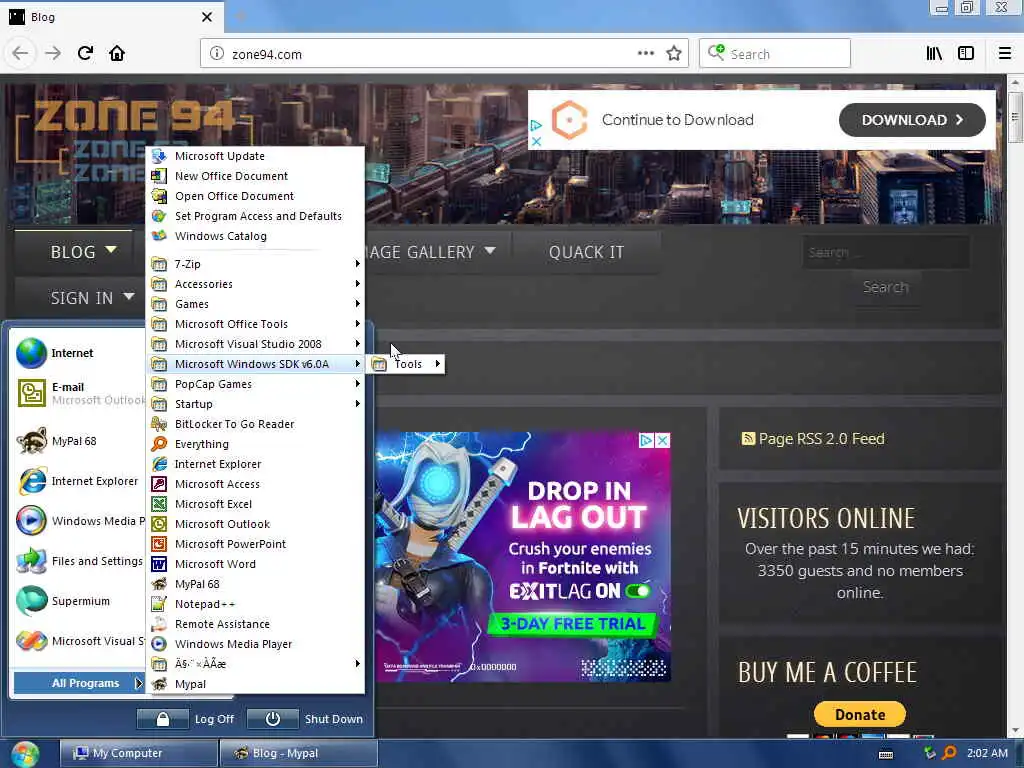Screen dimensions: 1024x768
Task: Open the Everything search program
Action: point(255,444)
